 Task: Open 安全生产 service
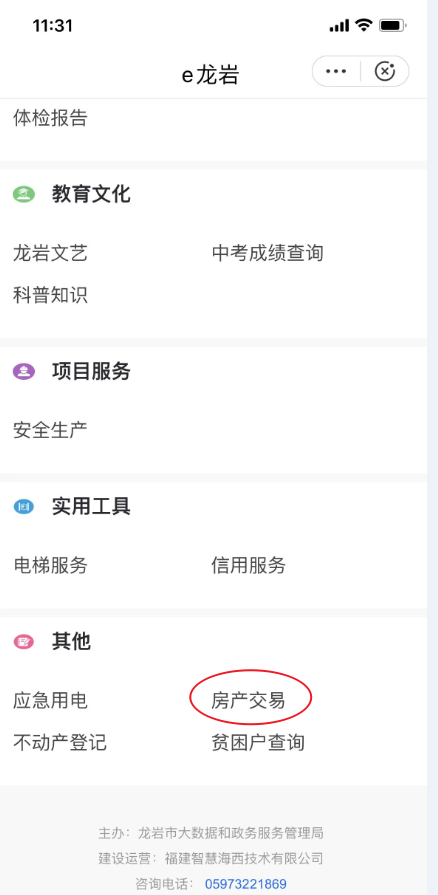[50, 430]
